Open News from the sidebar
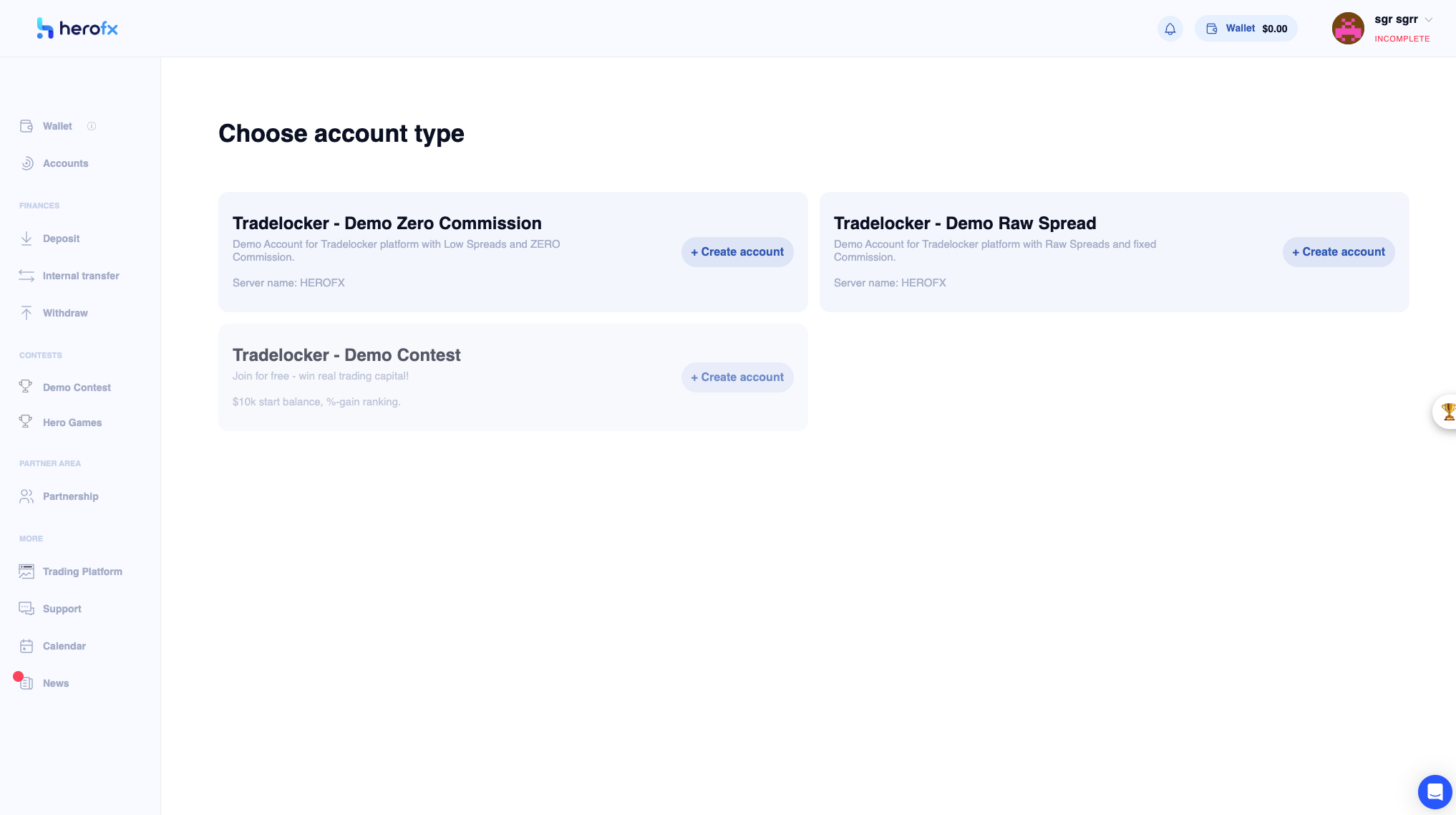Screen dimensions: 1456x815 [x=56, y=683]
